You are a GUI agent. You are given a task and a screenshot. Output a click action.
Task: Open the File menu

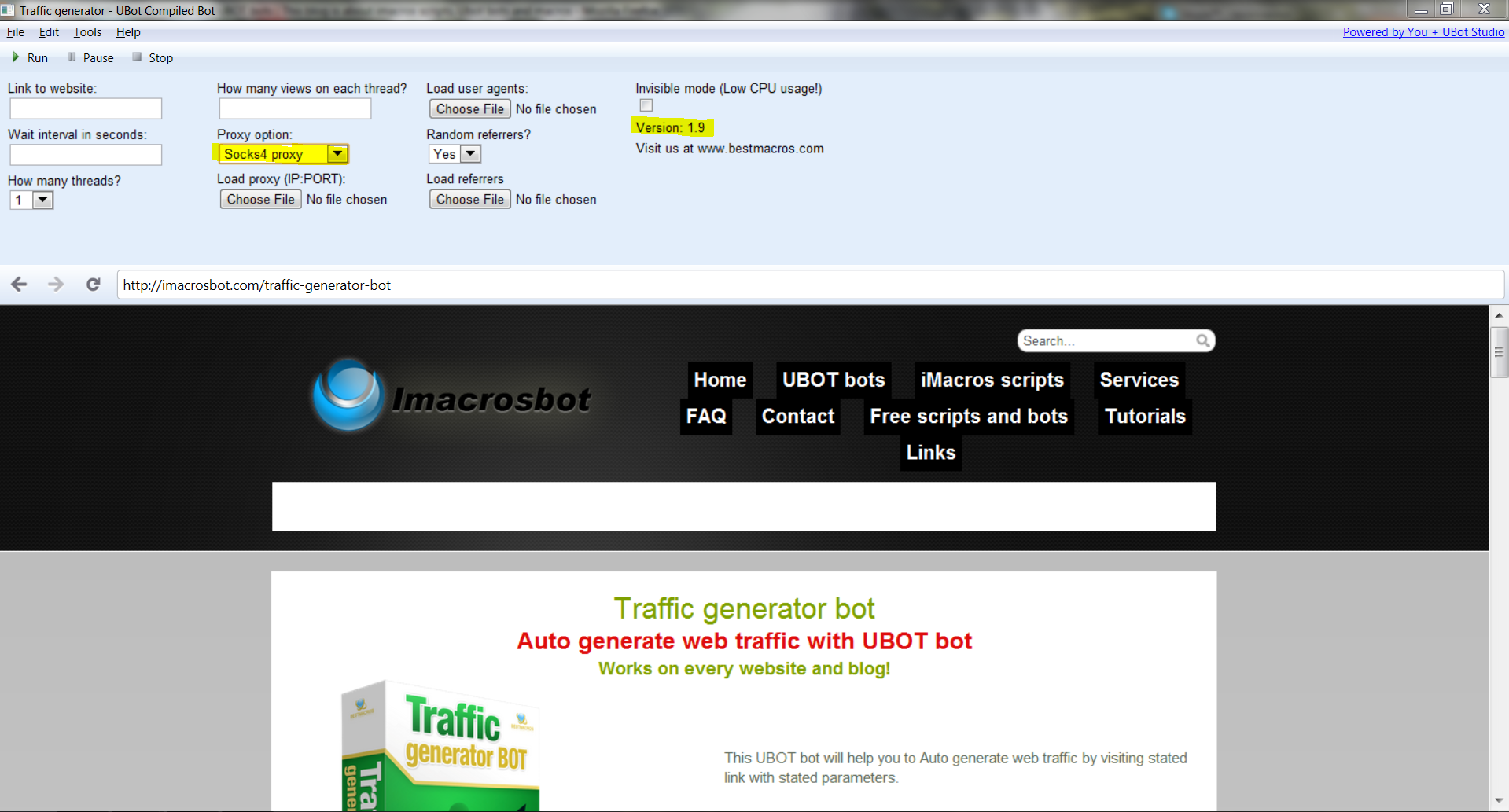coord(15,32)
